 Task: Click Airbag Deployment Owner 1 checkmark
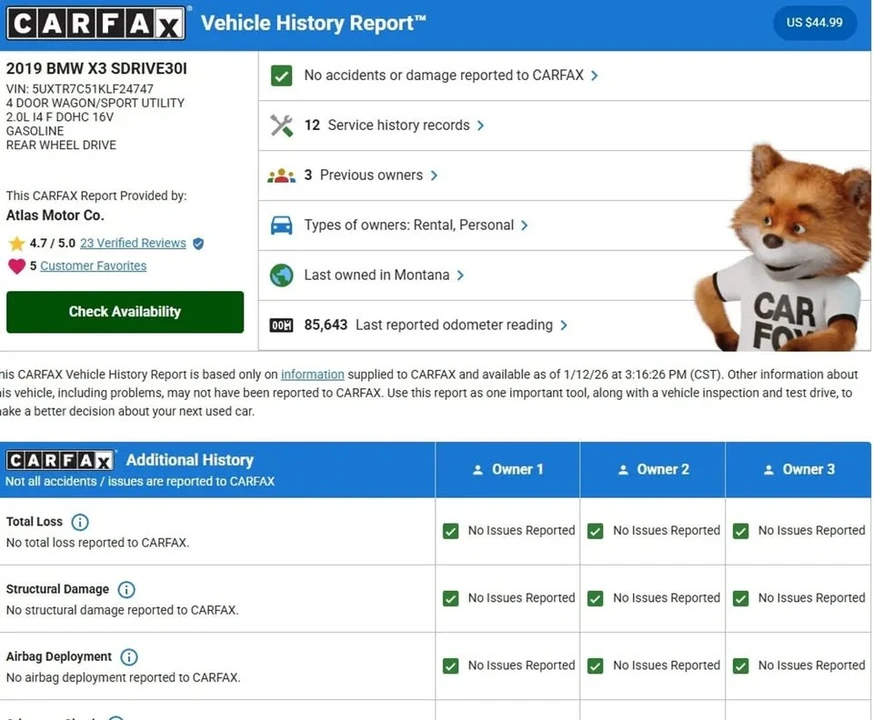pyautogui.click(x=450, y=666)
